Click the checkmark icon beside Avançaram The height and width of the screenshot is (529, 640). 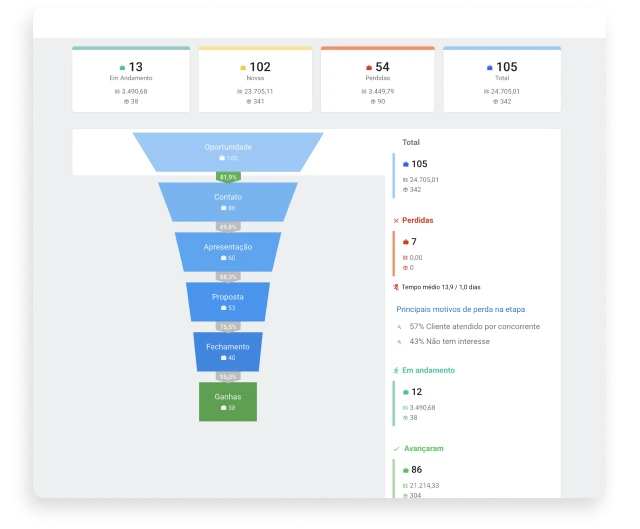pos(396,449)
